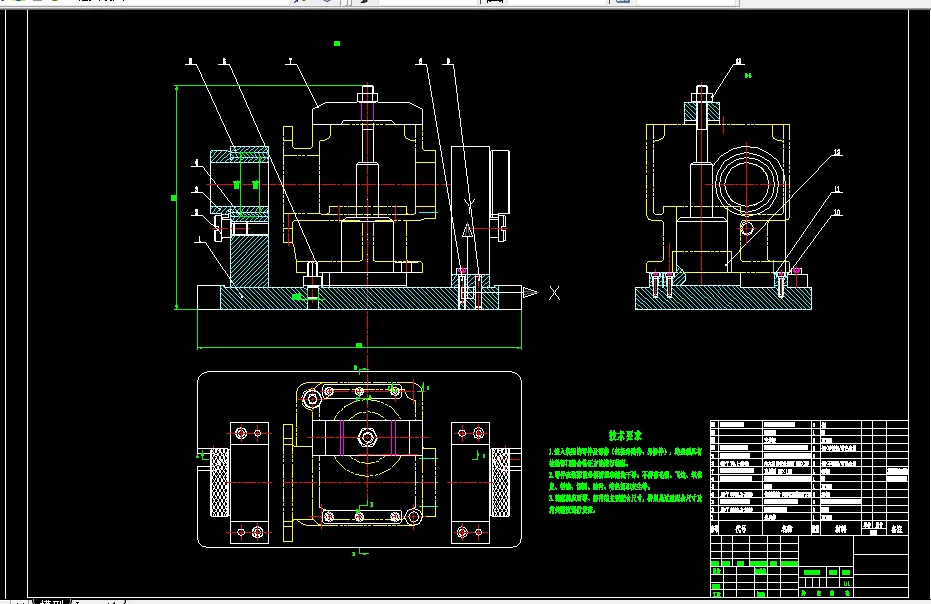Select part balloon number 11 in the side view

[x=837, y=189]
